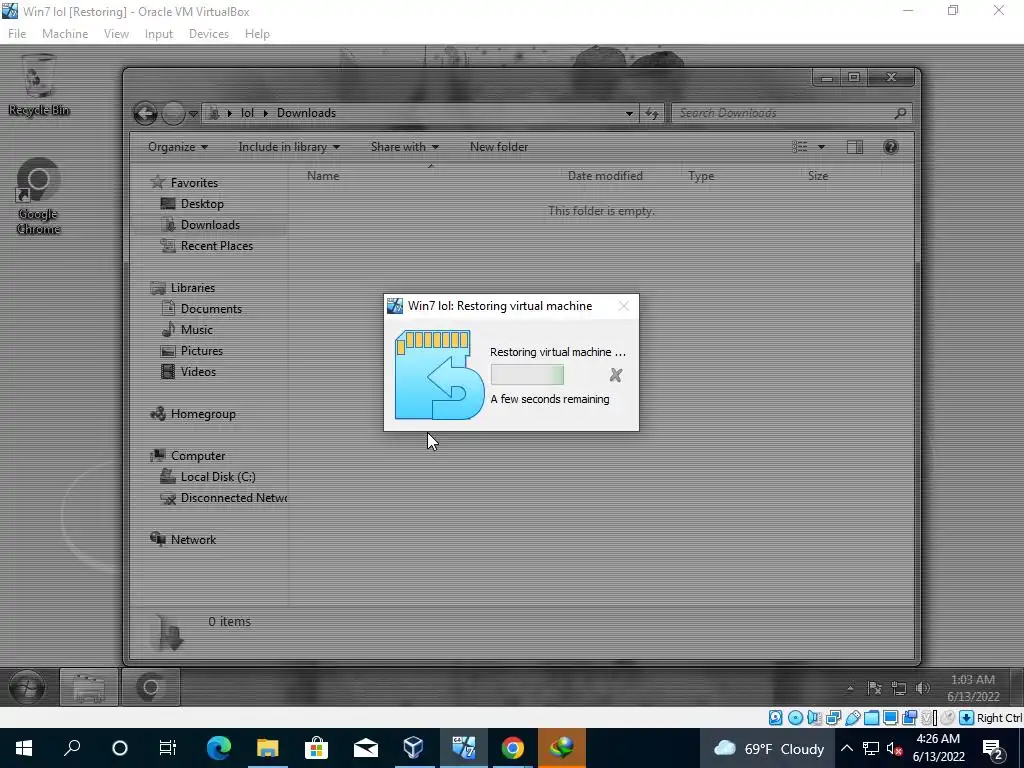The height and width of the screenshot is (768, 1024).
Task: Open the audio settings indicator in VirtualBox status bar
Action: pyautogui.click(x=814, y=718)
